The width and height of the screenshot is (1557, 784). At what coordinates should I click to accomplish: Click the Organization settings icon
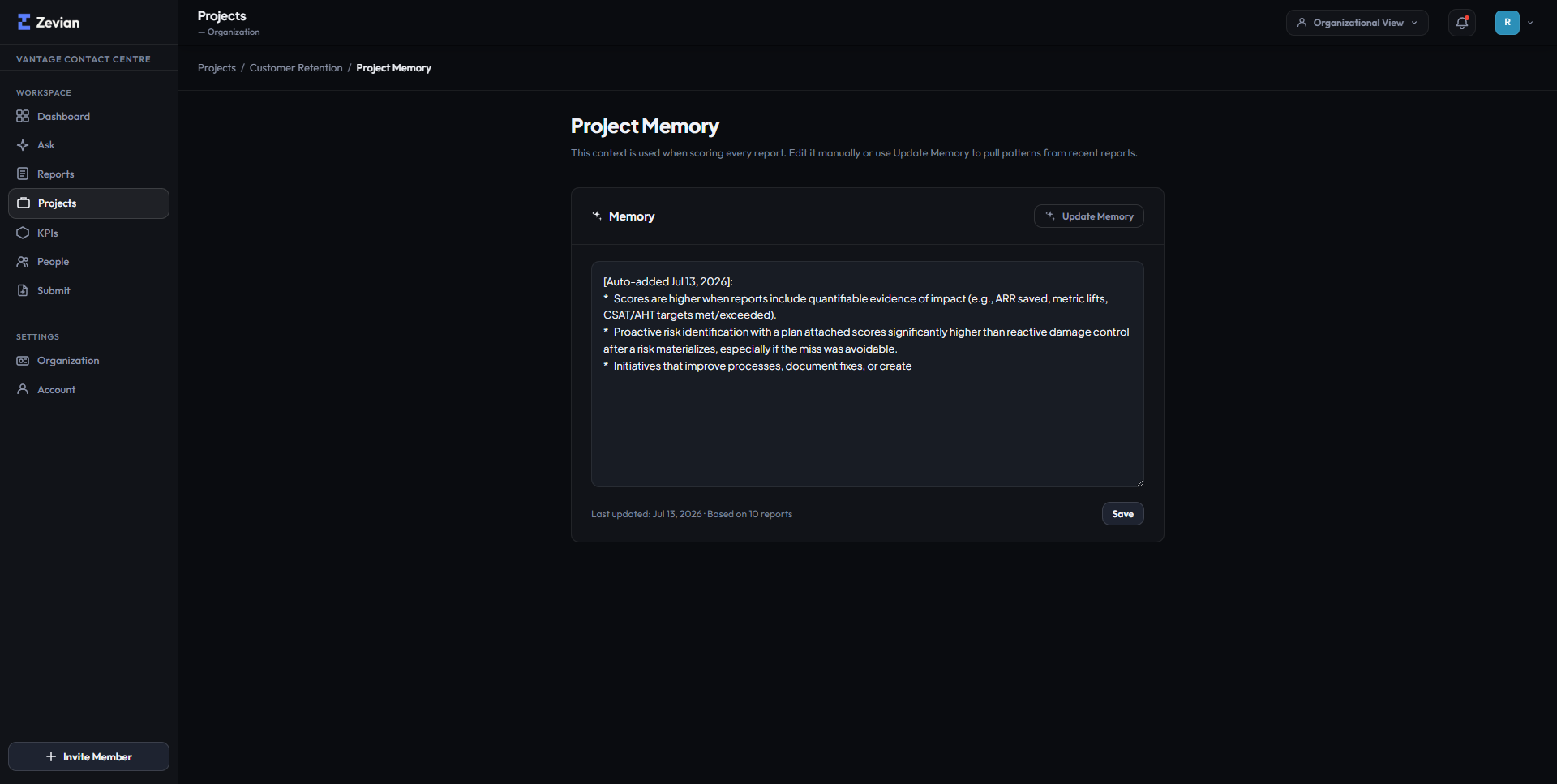click(23, 361)
